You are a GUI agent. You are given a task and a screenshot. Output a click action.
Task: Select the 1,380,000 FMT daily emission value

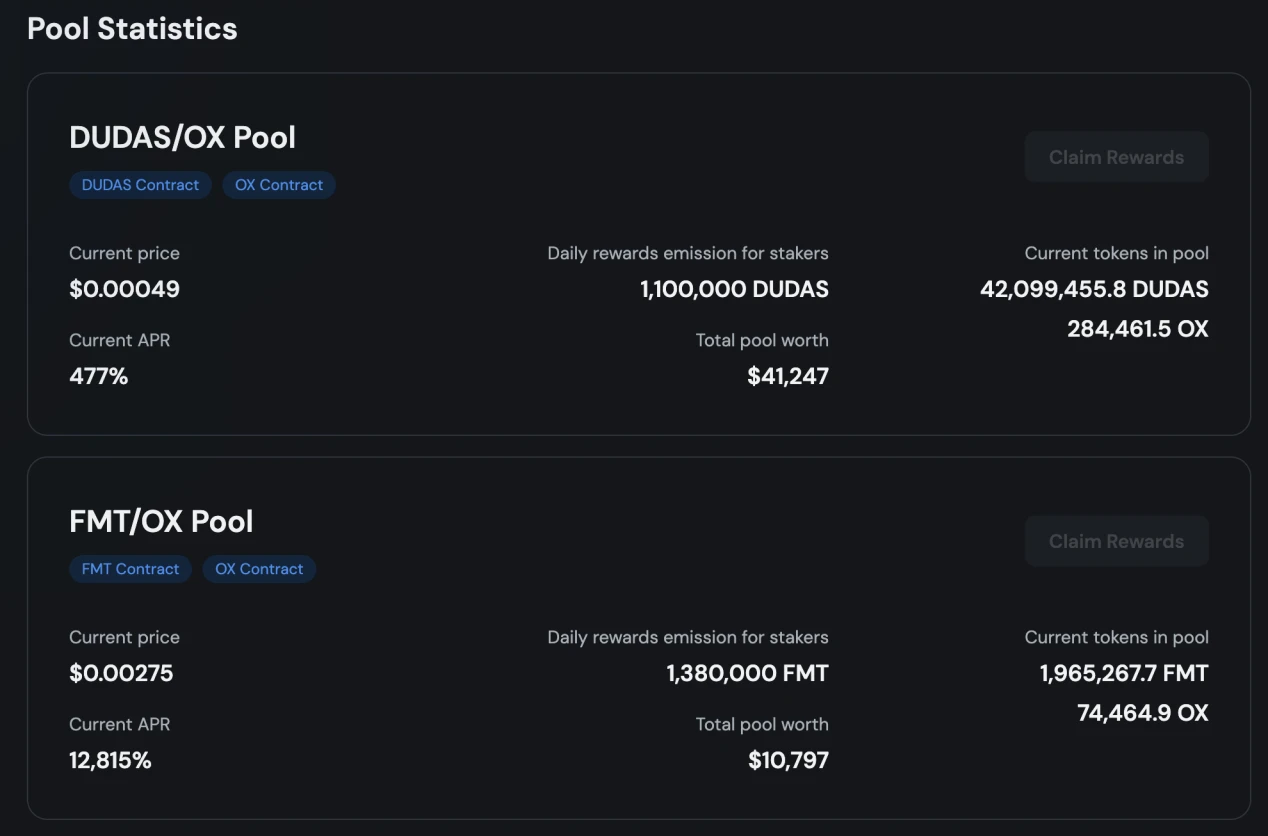point(747,673)
